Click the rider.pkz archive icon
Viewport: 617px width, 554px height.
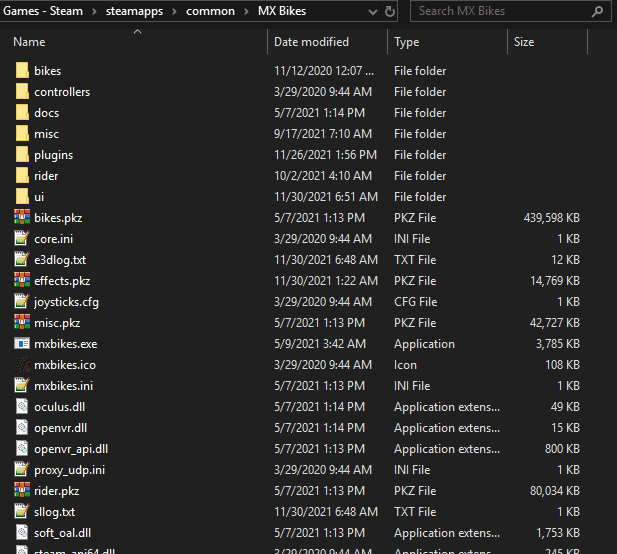click(x=22, y=491)
